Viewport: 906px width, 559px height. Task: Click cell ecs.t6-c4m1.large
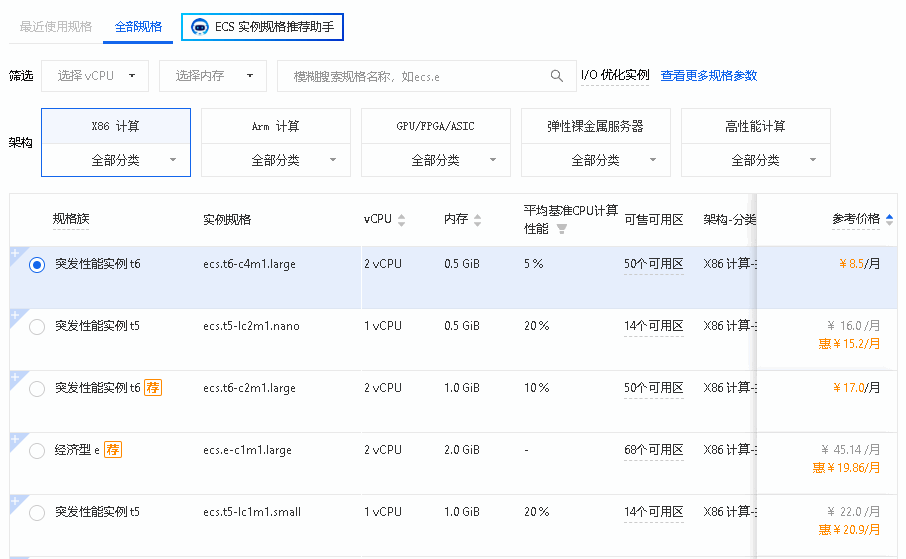point(249,264)
